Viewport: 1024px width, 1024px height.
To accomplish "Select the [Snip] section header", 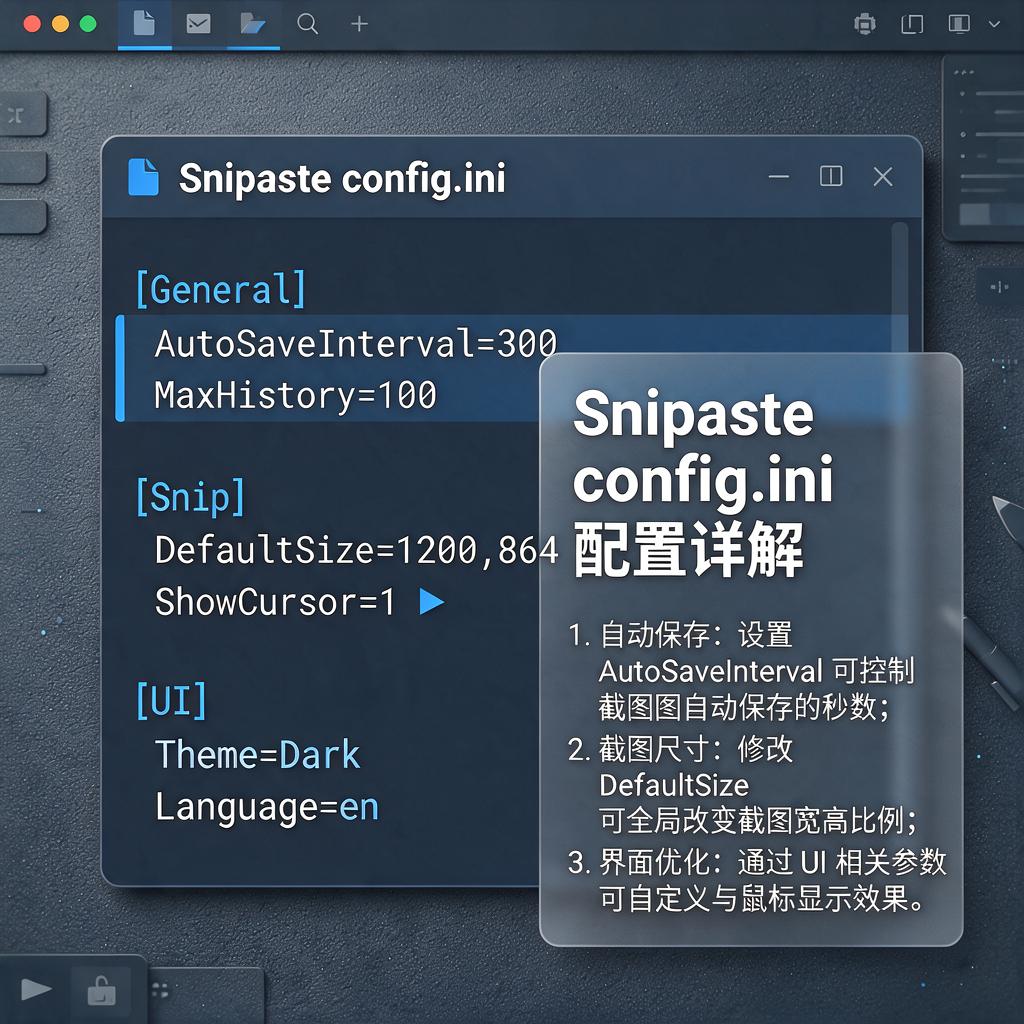I will (190, 496).
